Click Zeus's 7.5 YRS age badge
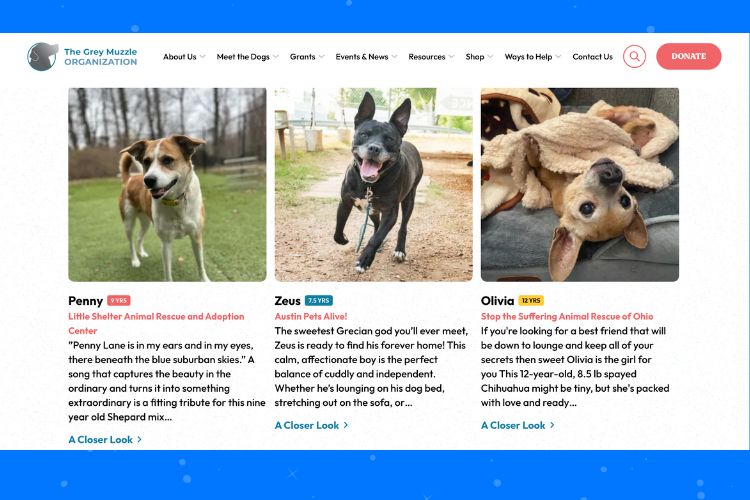The width and height of the screenshot is (750, 500). (x=319, y=300)
